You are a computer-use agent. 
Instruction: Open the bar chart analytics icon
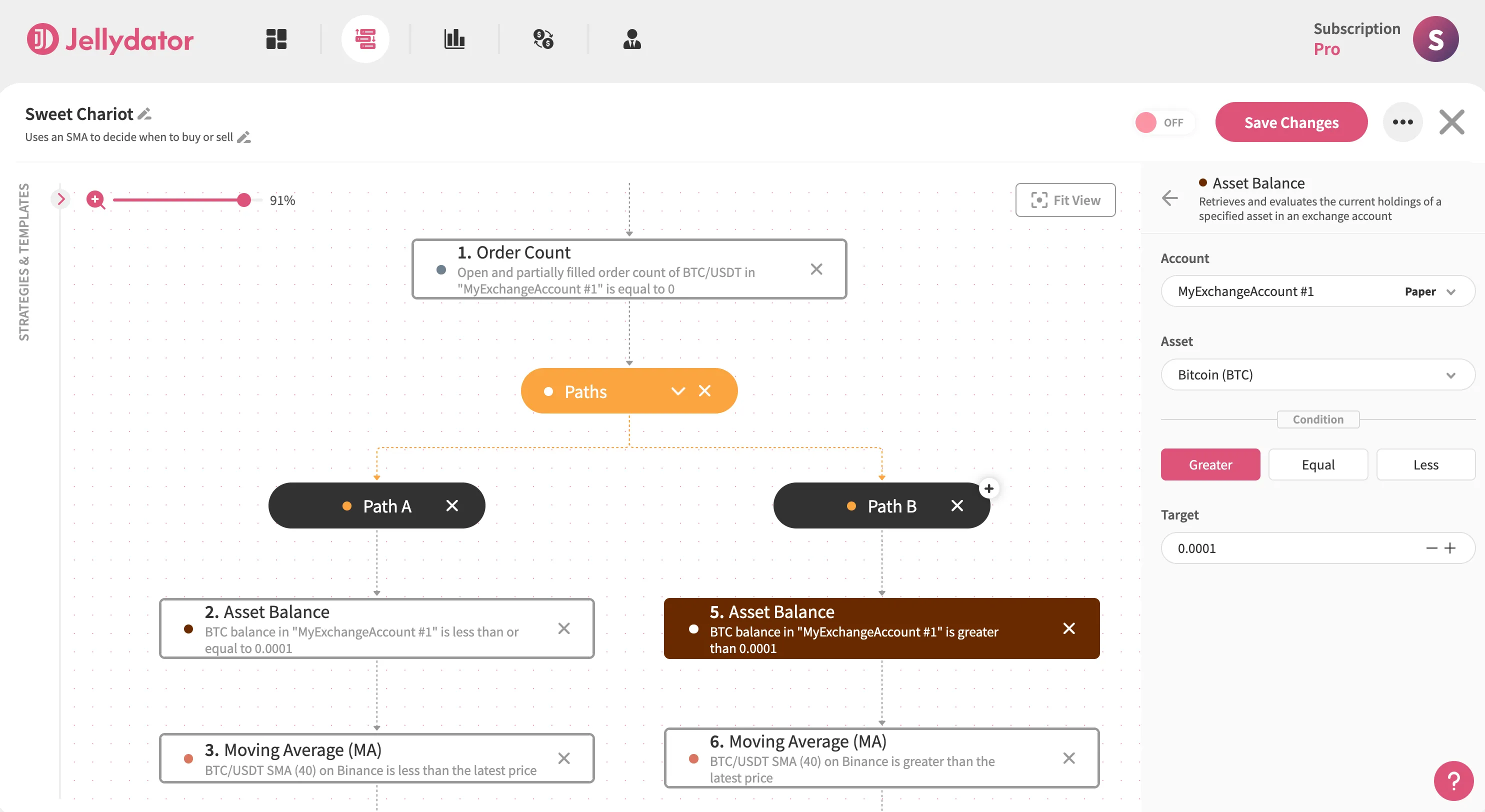pos(455,38)
